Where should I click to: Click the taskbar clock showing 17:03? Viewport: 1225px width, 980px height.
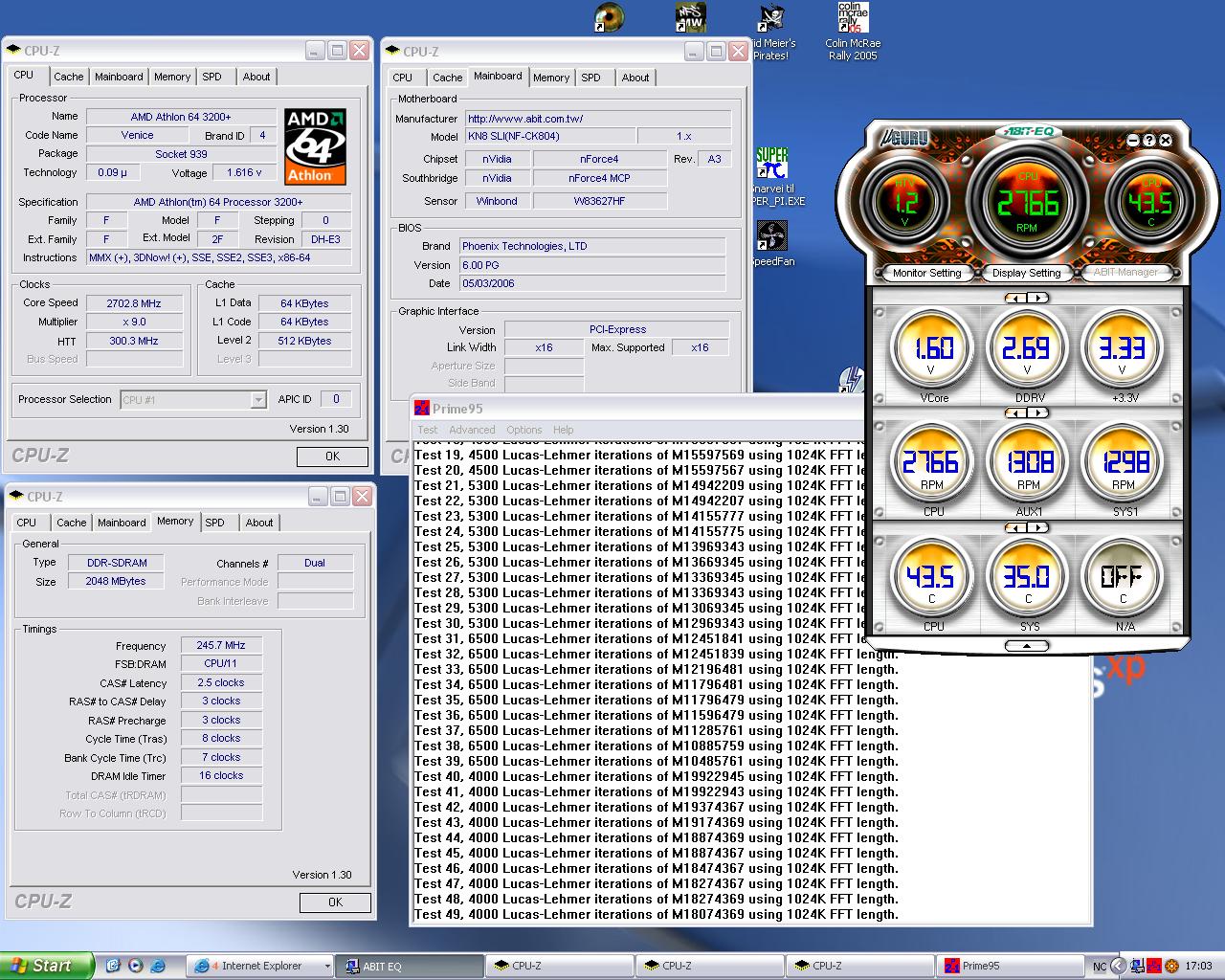[1198, 966]
